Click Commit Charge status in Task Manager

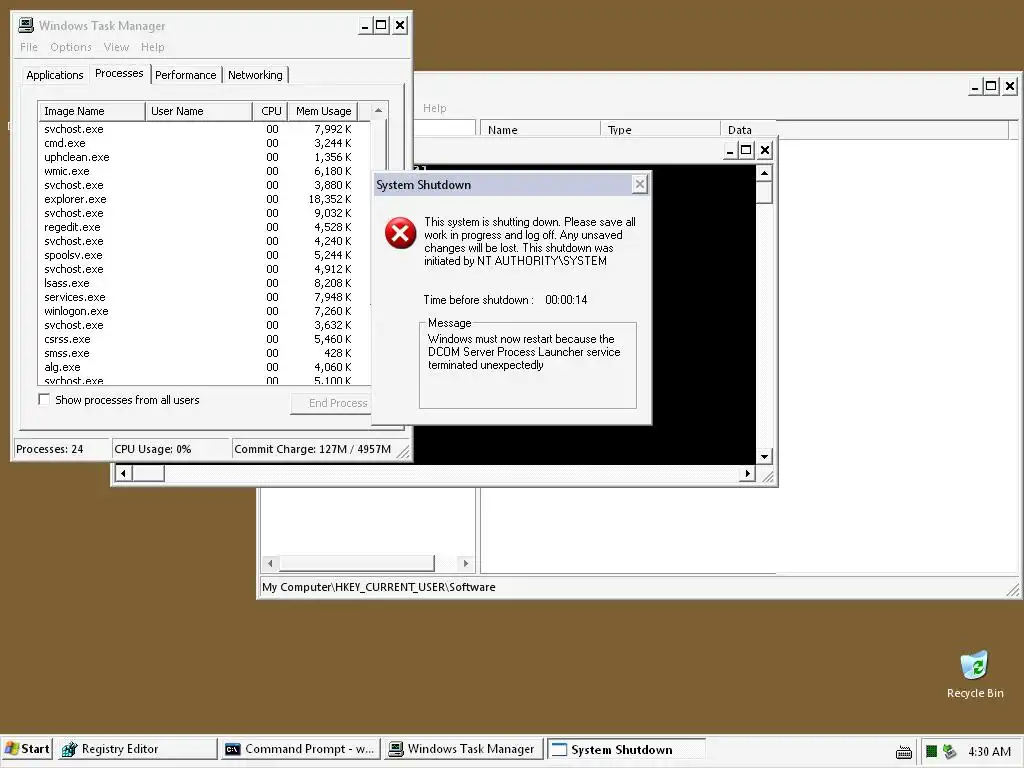pos(312,449)
